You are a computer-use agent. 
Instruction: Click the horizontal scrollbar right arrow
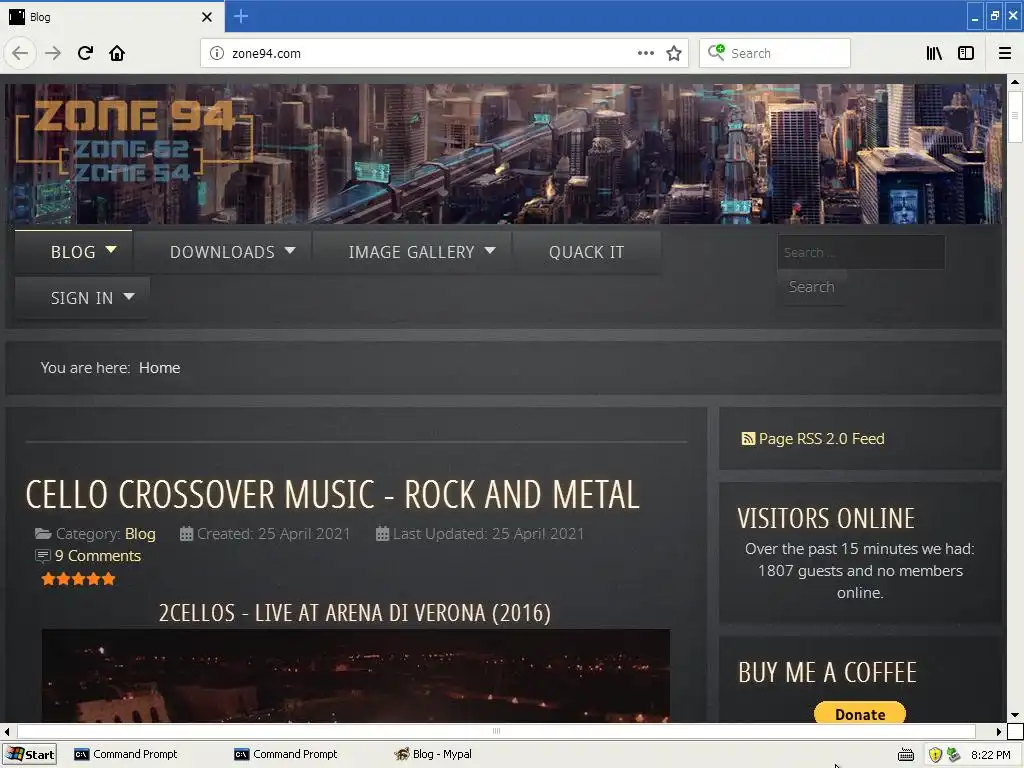(999, 731)
